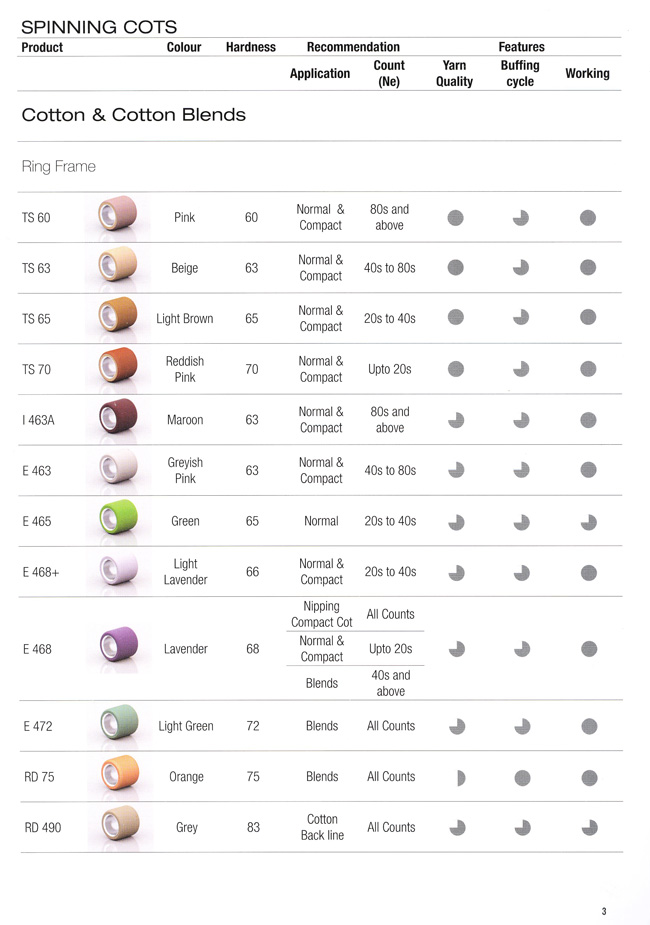650x925 pixels.
Task: Click the E 465 green cot image
Action: tap(118, 517)
